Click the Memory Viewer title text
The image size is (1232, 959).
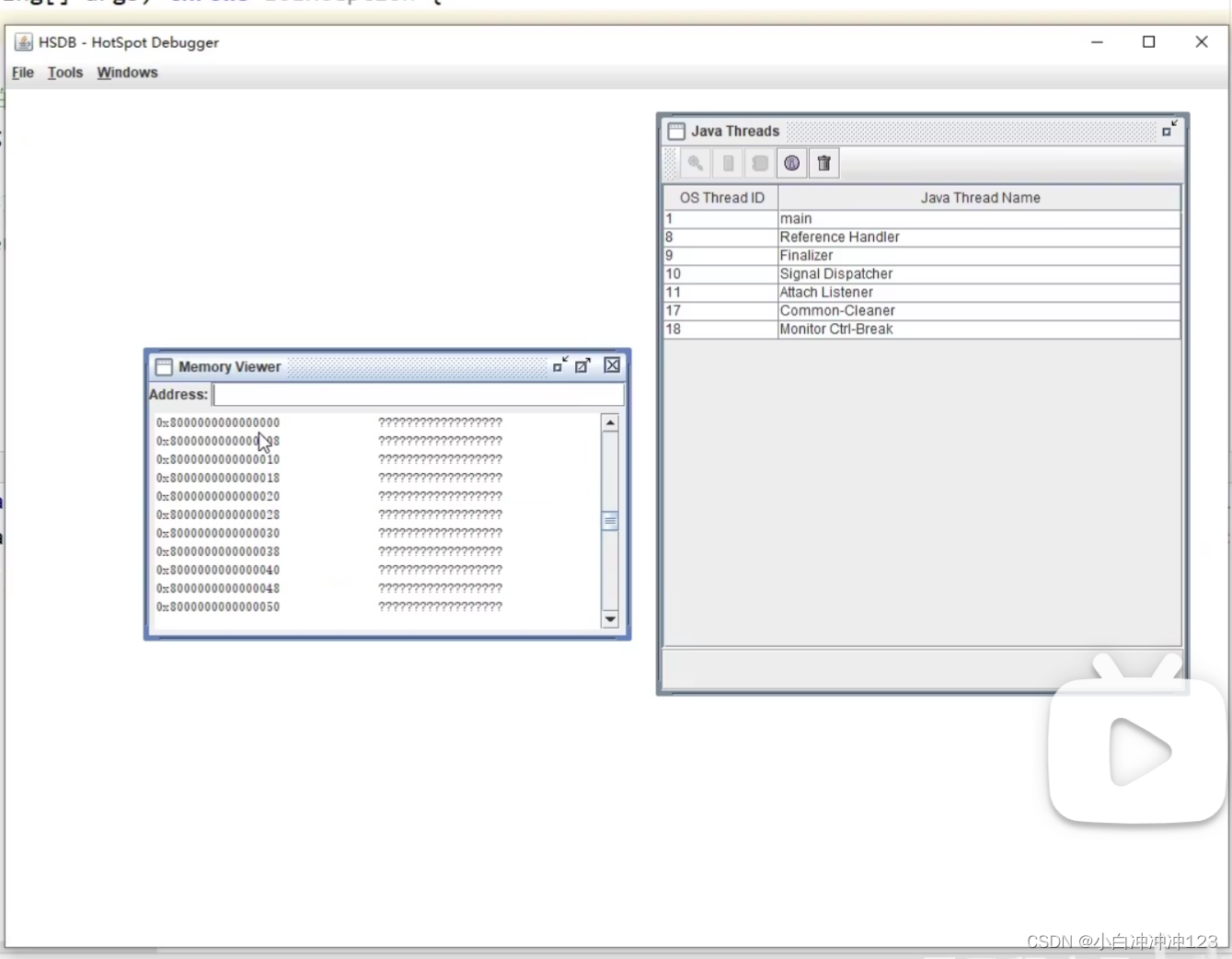click(229, 367)
